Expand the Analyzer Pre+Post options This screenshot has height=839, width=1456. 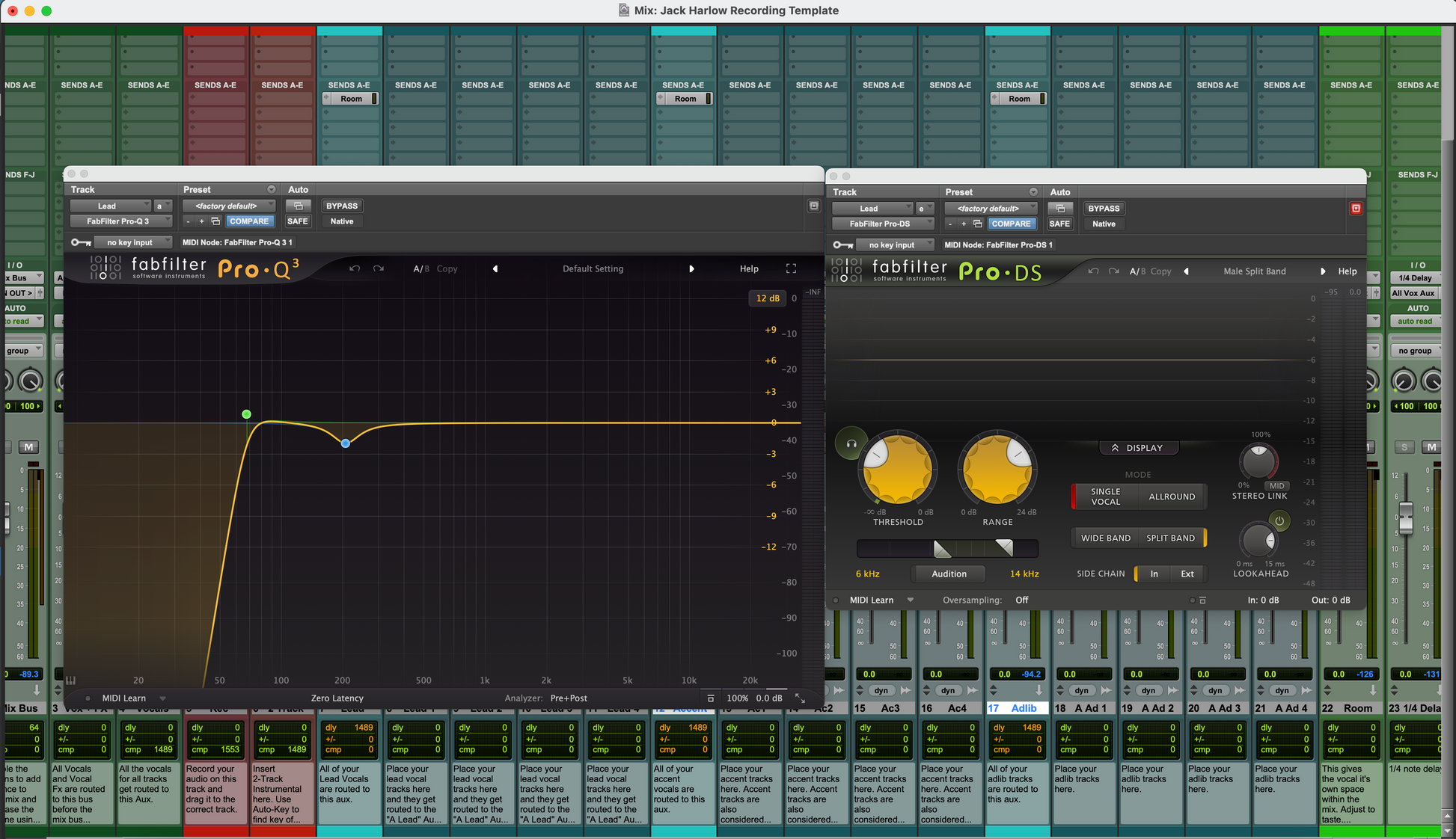coord(569,698)
